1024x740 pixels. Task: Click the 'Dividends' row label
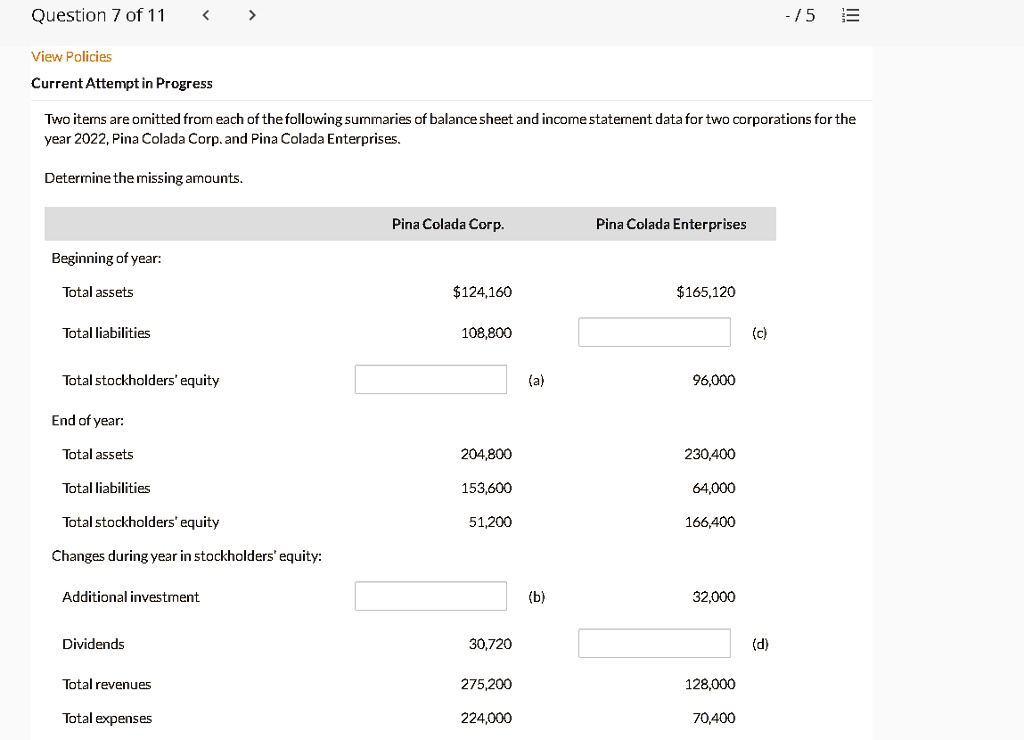click(x=93, y=644)
